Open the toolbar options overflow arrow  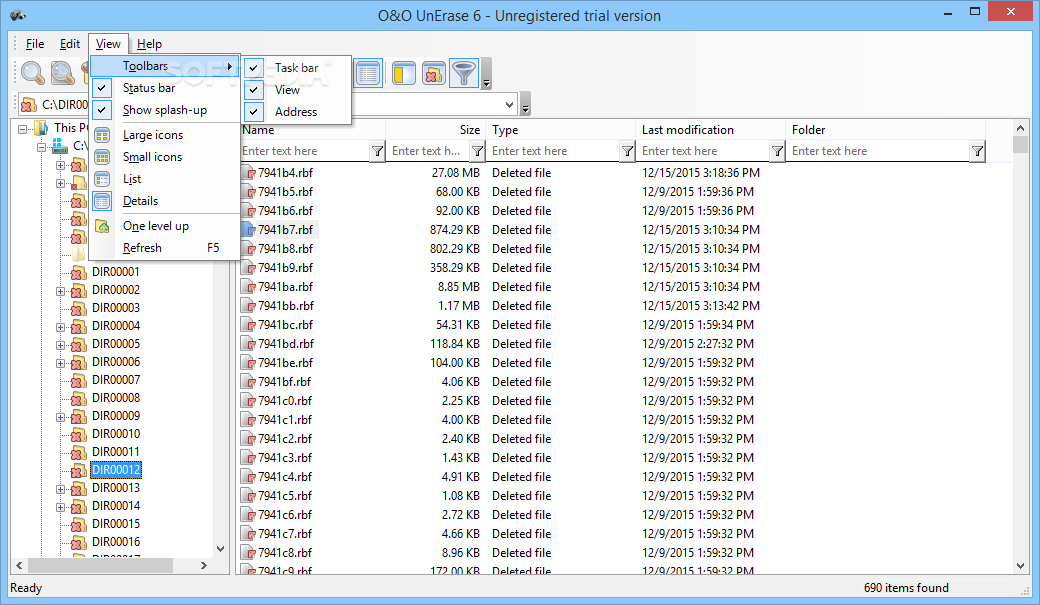click(486, 74)
